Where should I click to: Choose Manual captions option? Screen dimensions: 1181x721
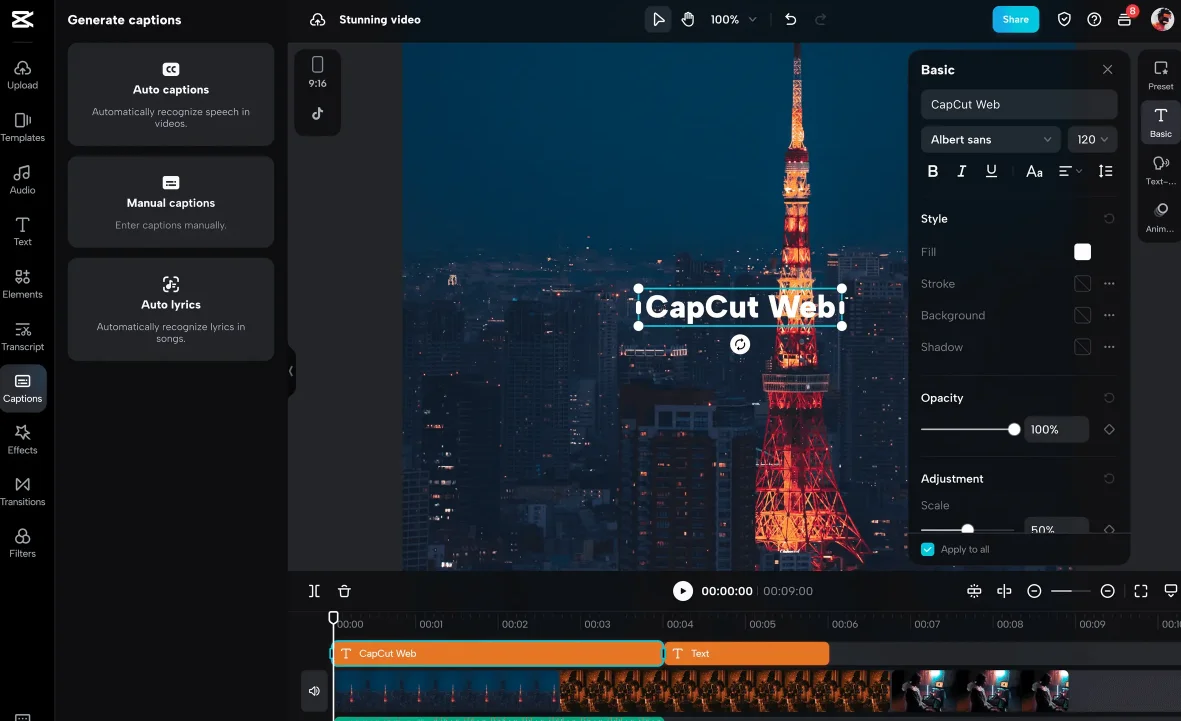171,202
